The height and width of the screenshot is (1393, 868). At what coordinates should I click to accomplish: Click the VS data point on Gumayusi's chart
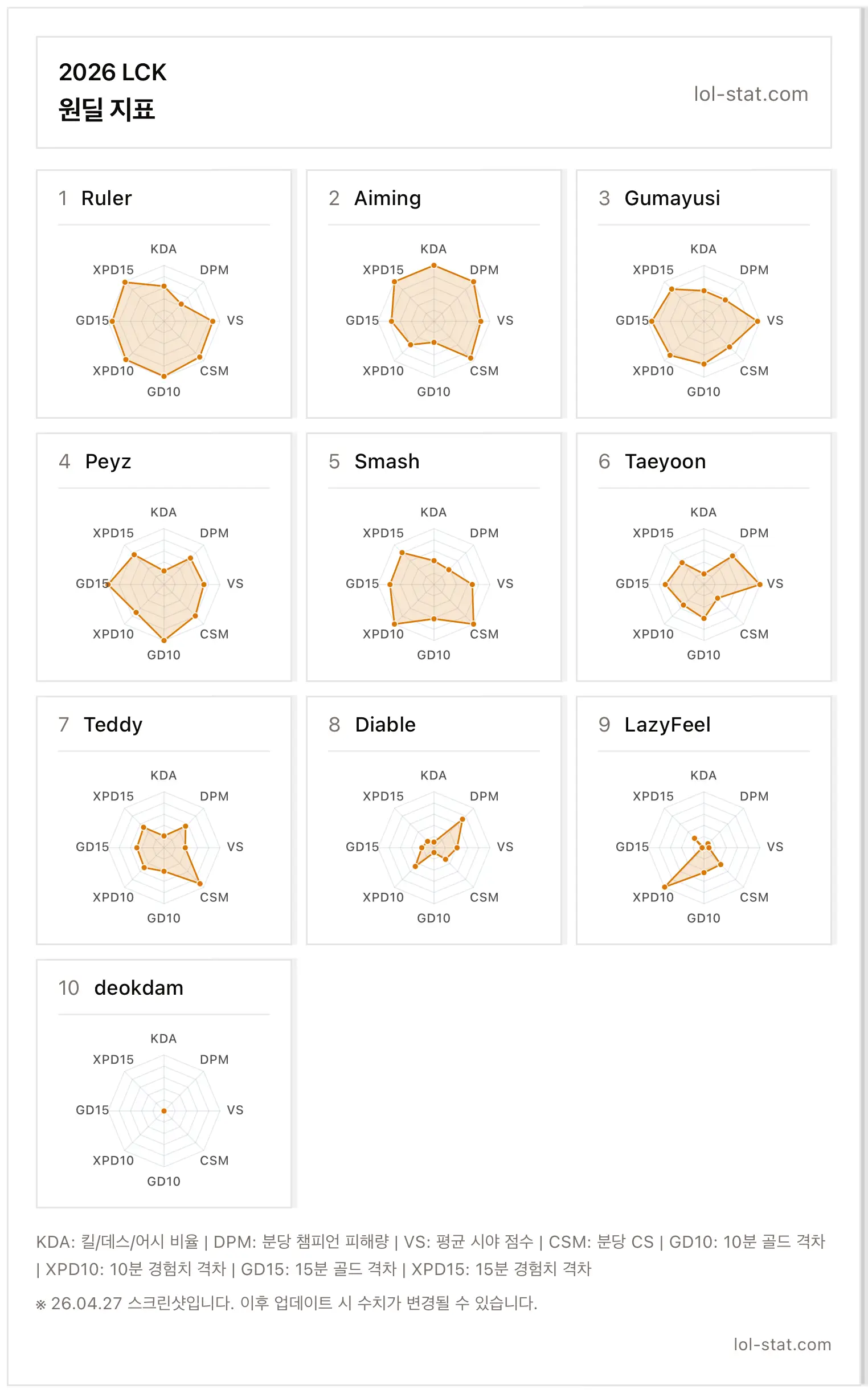click(757, 321)
